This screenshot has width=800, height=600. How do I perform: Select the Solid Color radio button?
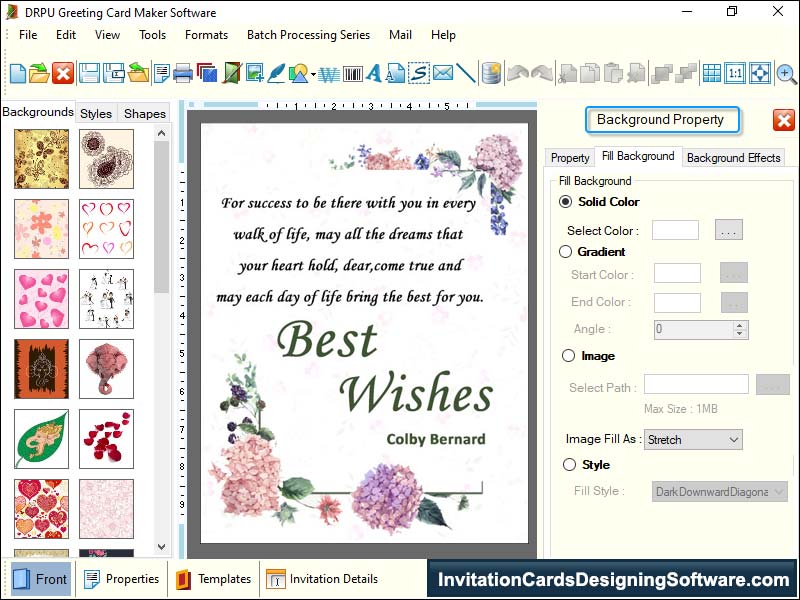[x=566, y=201]
